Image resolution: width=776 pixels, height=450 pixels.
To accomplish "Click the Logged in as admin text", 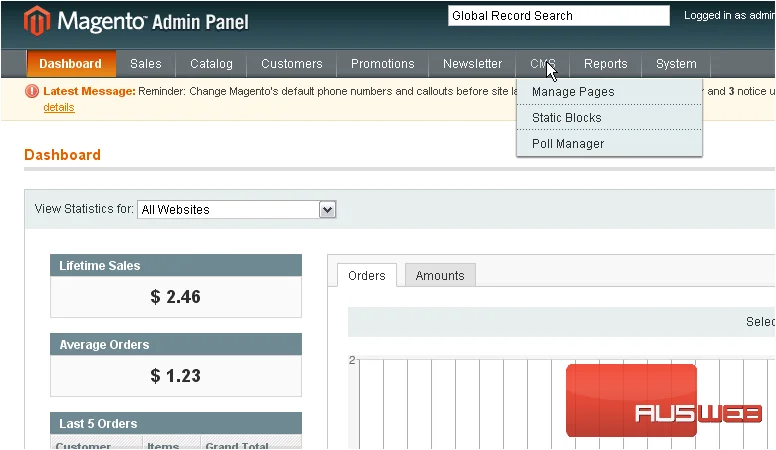I will (x=729, y=15).
